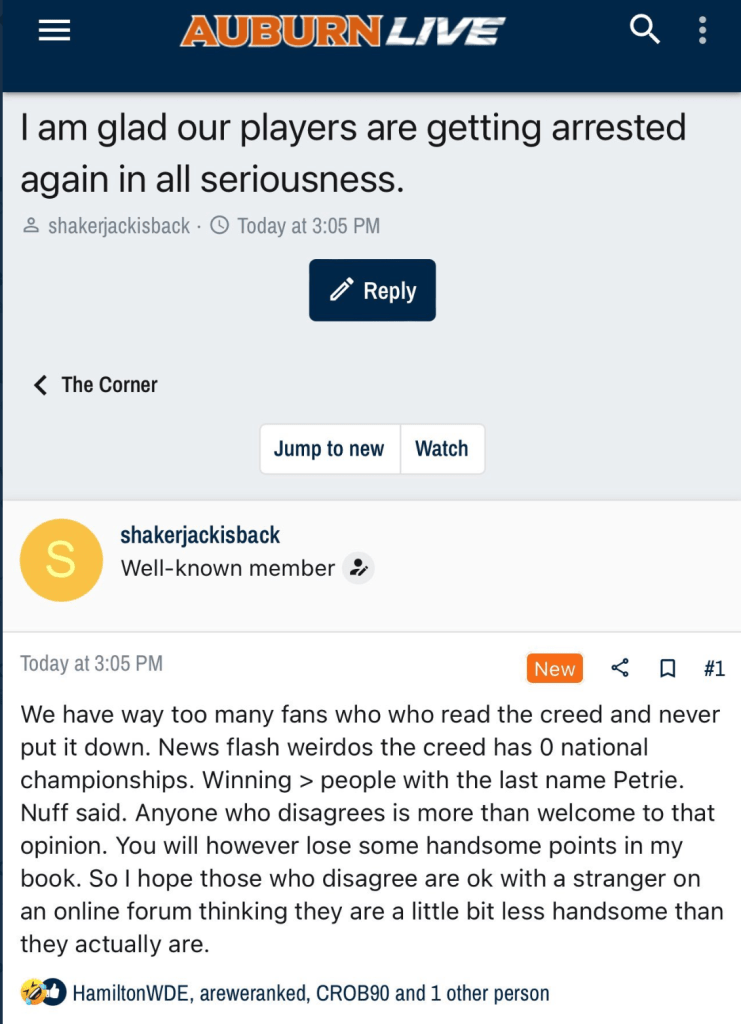This screenshot has height=1024, width=741.
Task: Click the orange New badge
Action: (x=554, y=669)
